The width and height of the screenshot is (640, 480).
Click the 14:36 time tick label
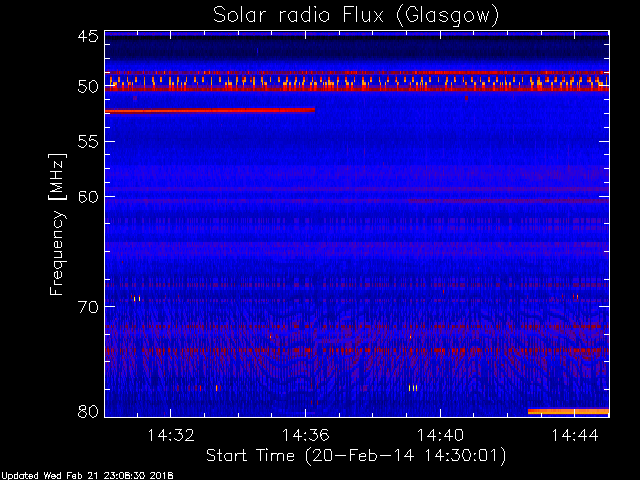[x=306, y=435]
